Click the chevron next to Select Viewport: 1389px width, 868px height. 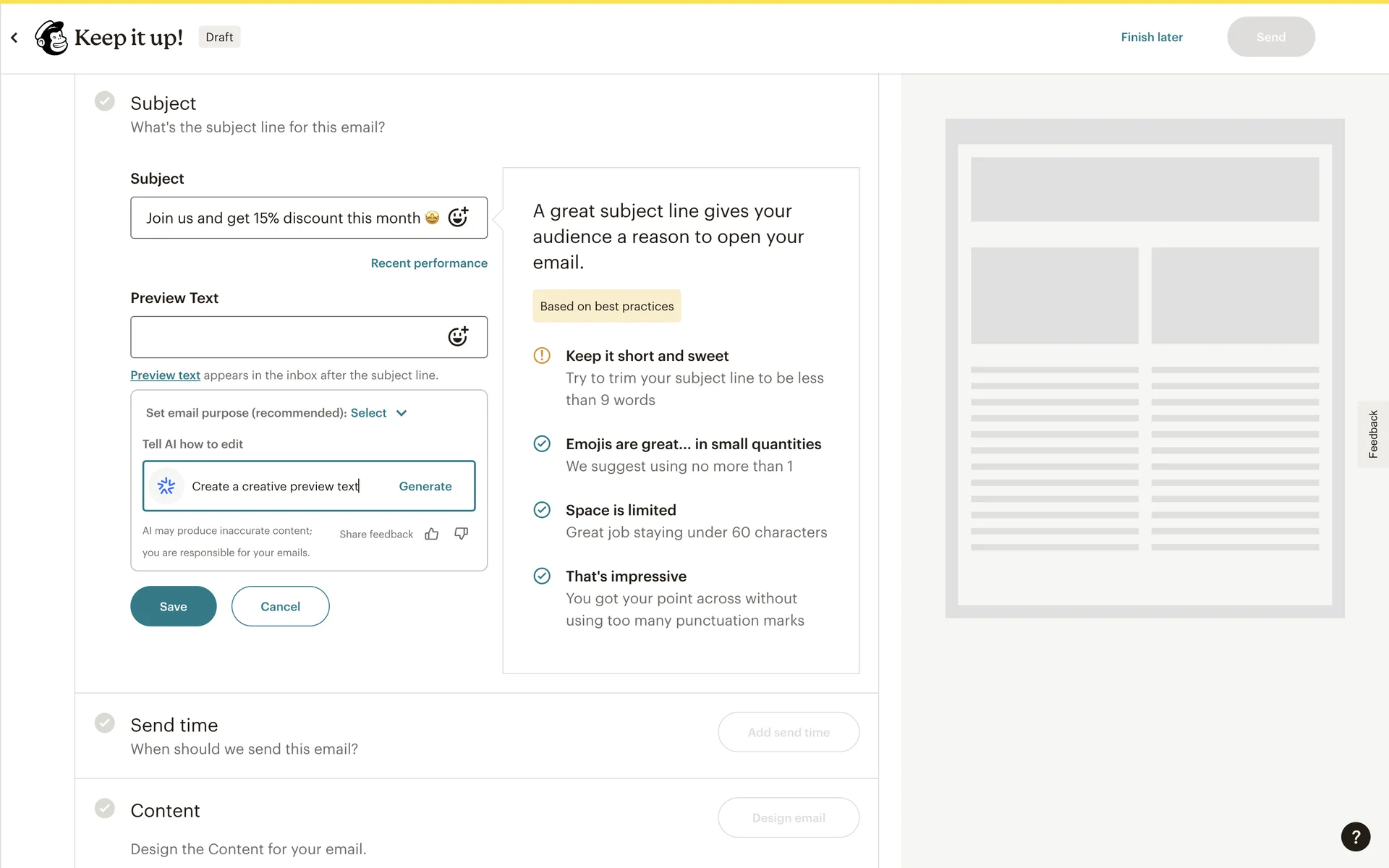click(x=402, y=413)
